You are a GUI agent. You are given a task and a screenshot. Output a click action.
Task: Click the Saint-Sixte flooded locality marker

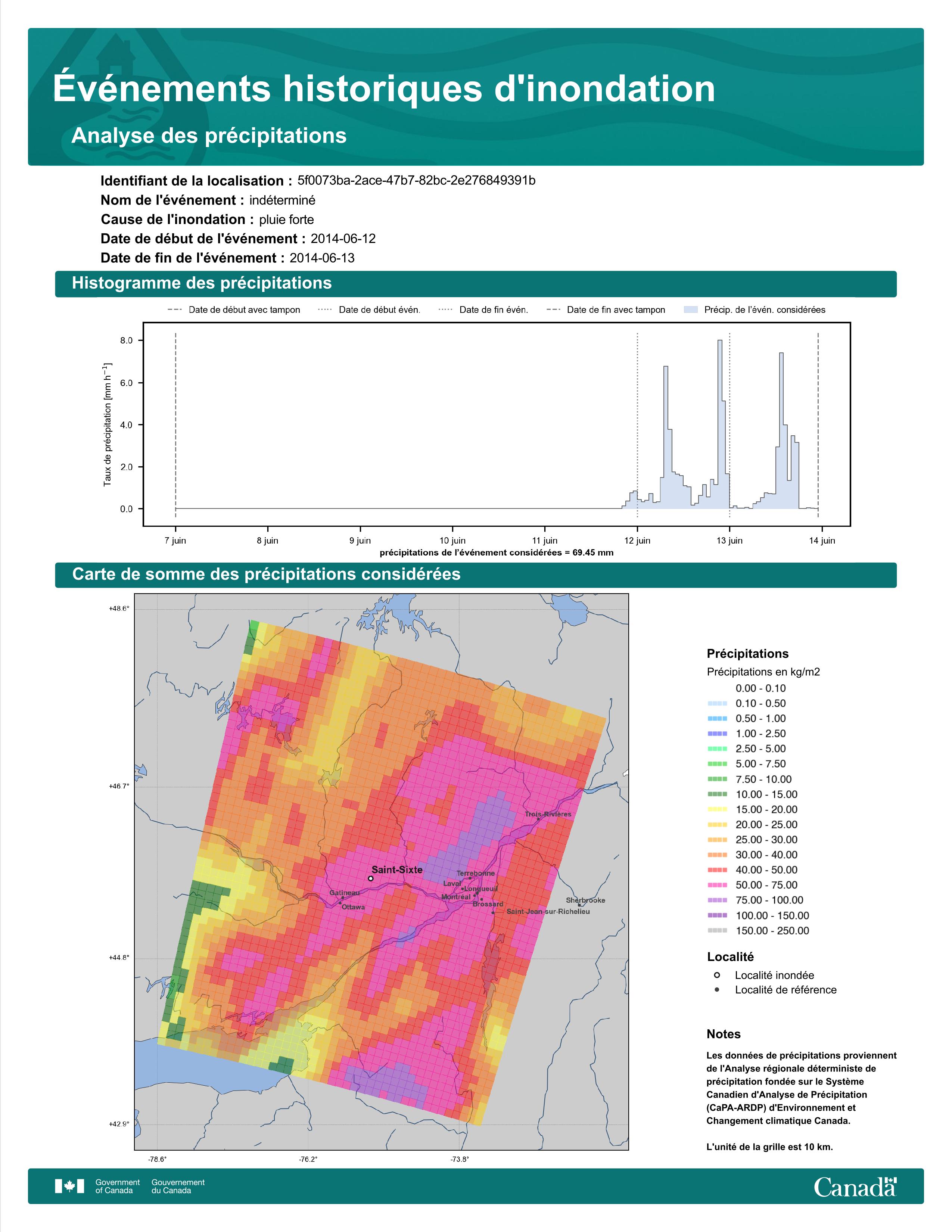(x=371, y=878)
